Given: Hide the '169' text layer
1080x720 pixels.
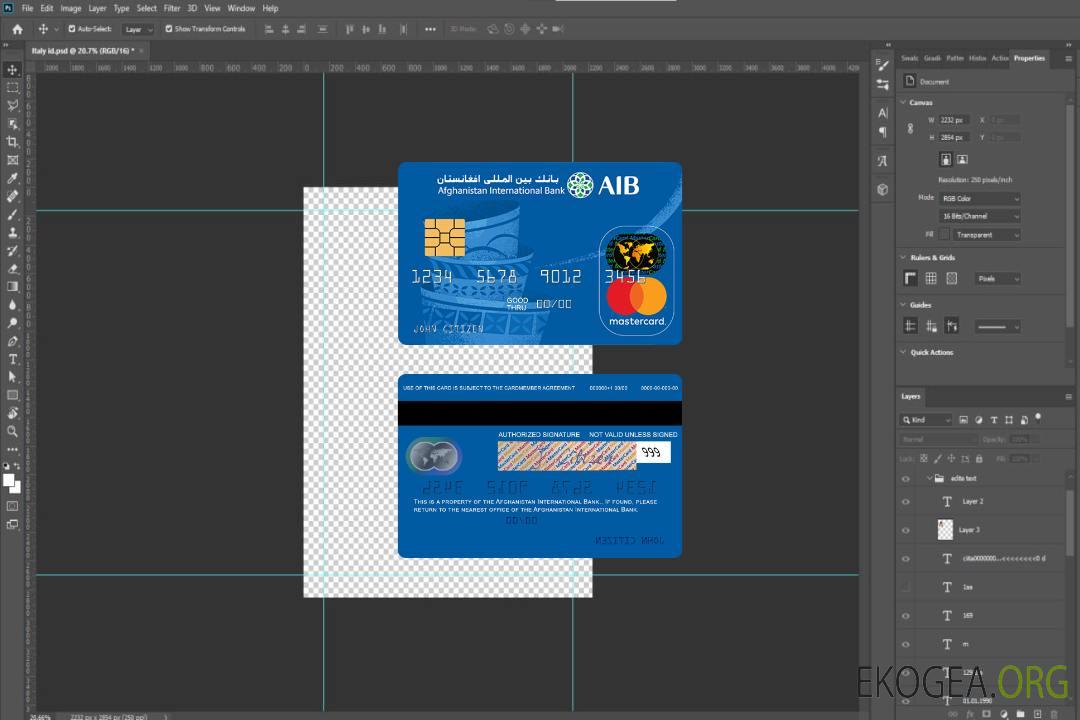Looking at the screenshot, I should (x=906, y=616).
